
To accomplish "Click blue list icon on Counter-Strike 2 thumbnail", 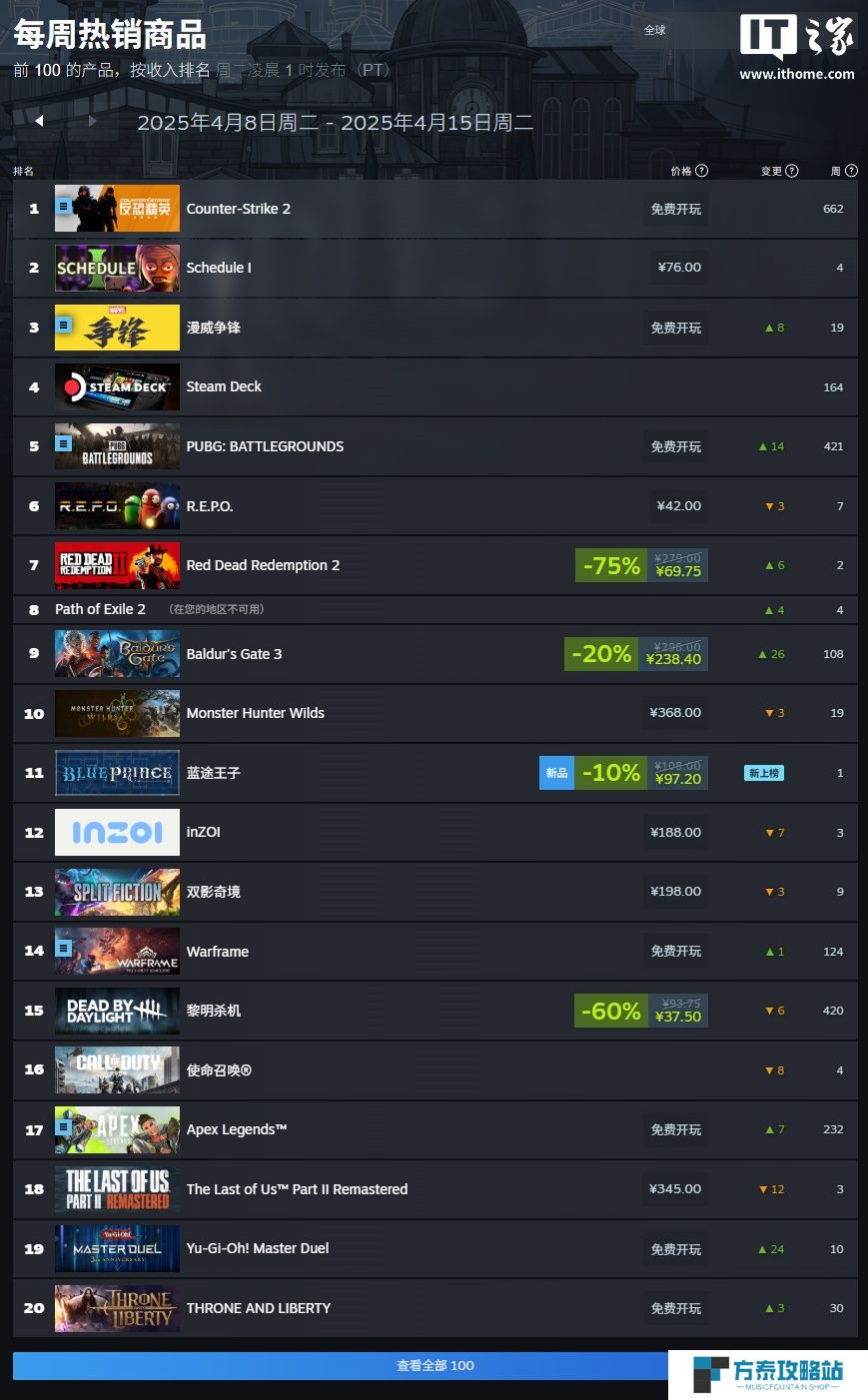I will click(x=64, y=207).
